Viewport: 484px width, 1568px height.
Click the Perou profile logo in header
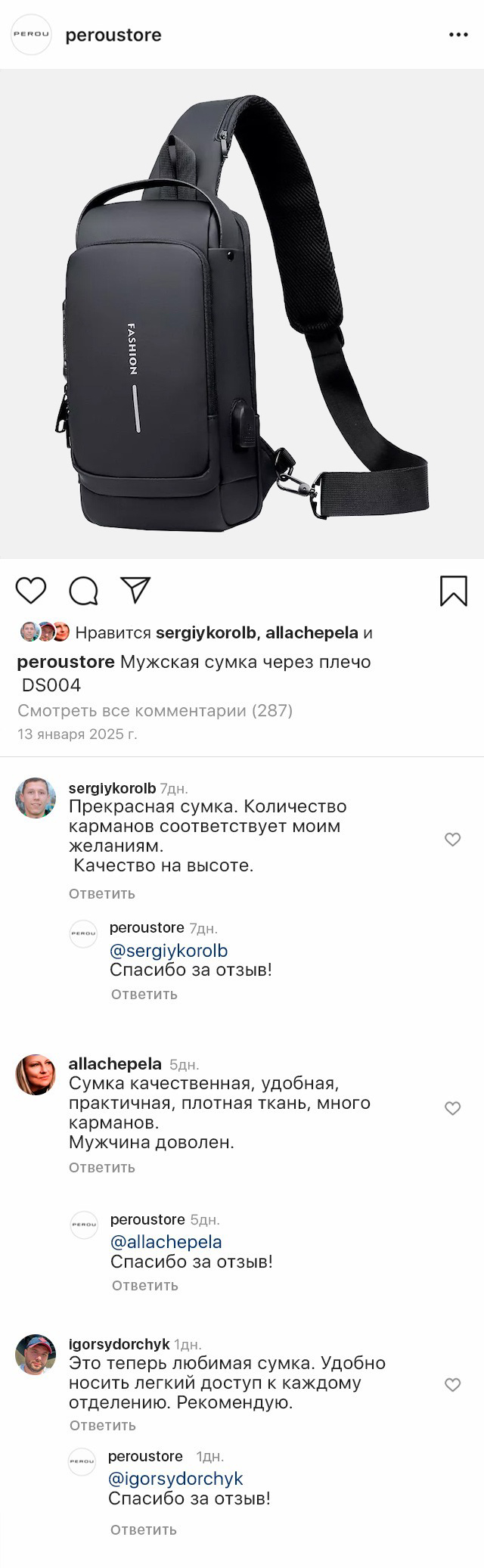[x=31, y=35]
